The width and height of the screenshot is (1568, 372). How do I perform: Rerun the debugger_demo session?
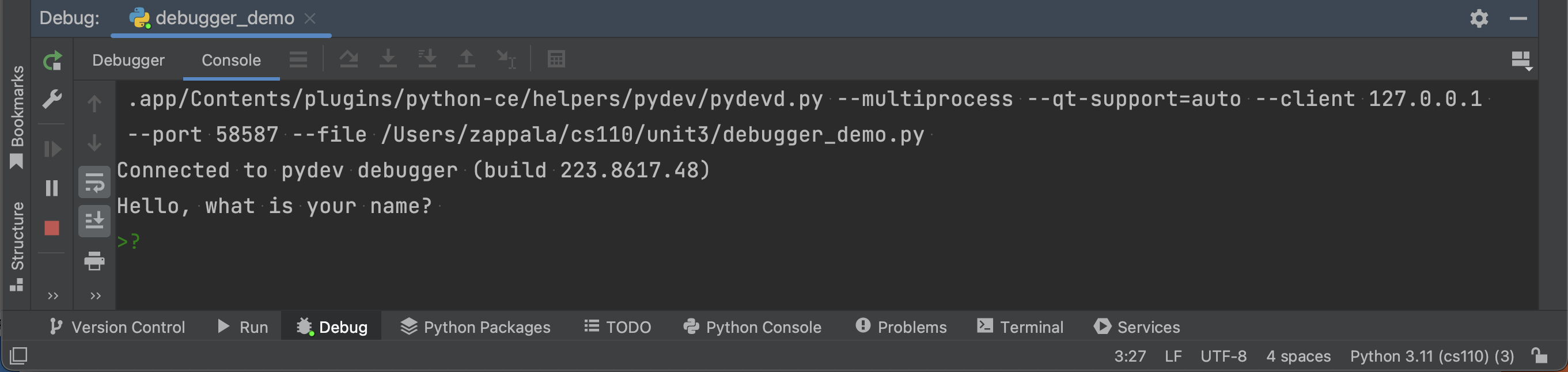point(52,61)
